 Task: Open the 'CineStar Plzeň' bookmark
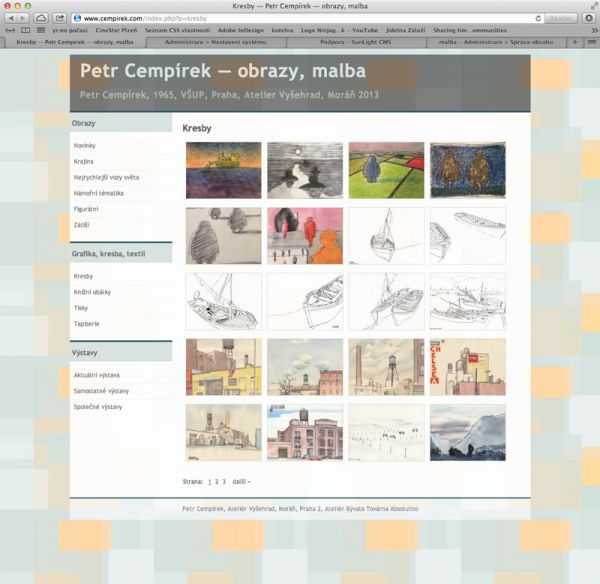116,30
